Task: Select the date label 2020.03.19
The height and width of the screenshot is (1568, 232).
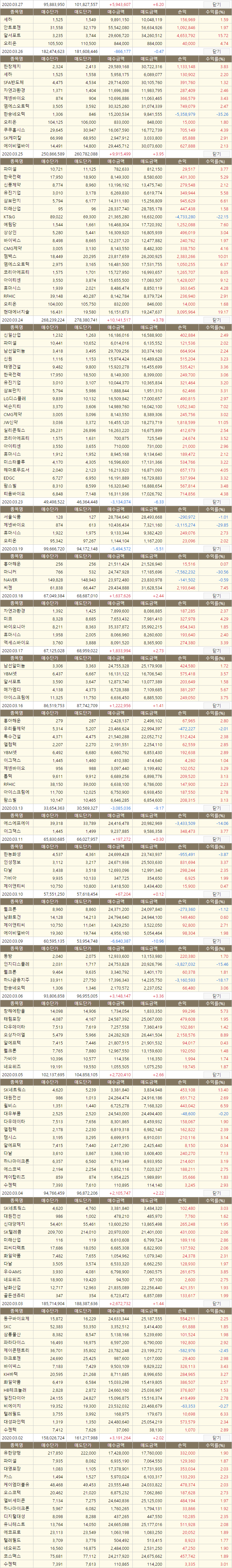Action: pyautogui.click(x=12, y=548)
